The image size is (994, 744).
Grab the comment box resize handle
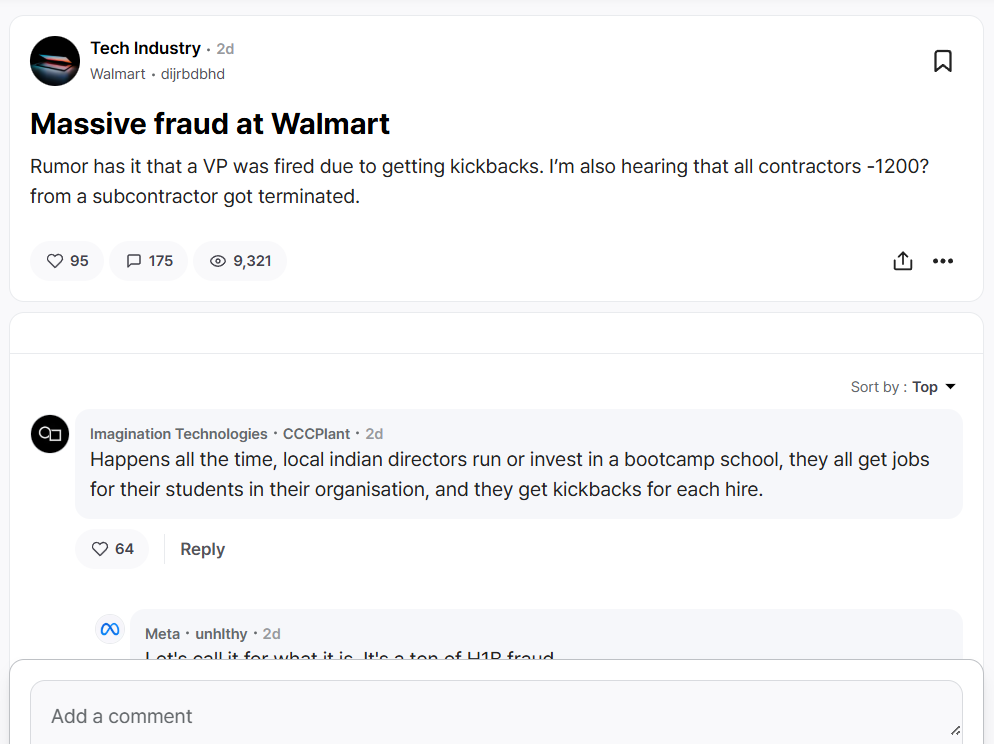(955, 731)
